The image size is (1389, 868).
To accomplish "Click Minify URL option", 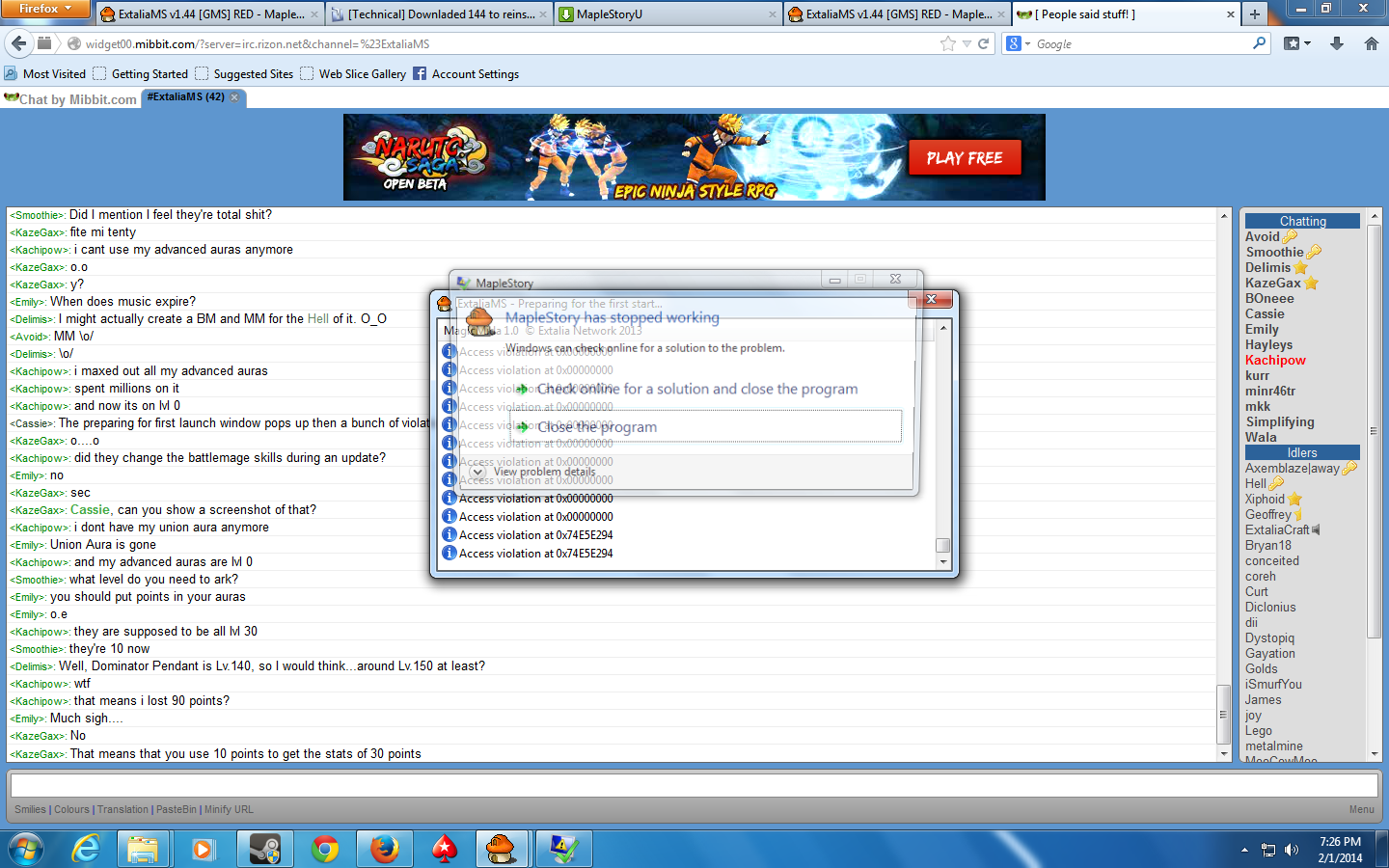I will [x=229, y=810].
